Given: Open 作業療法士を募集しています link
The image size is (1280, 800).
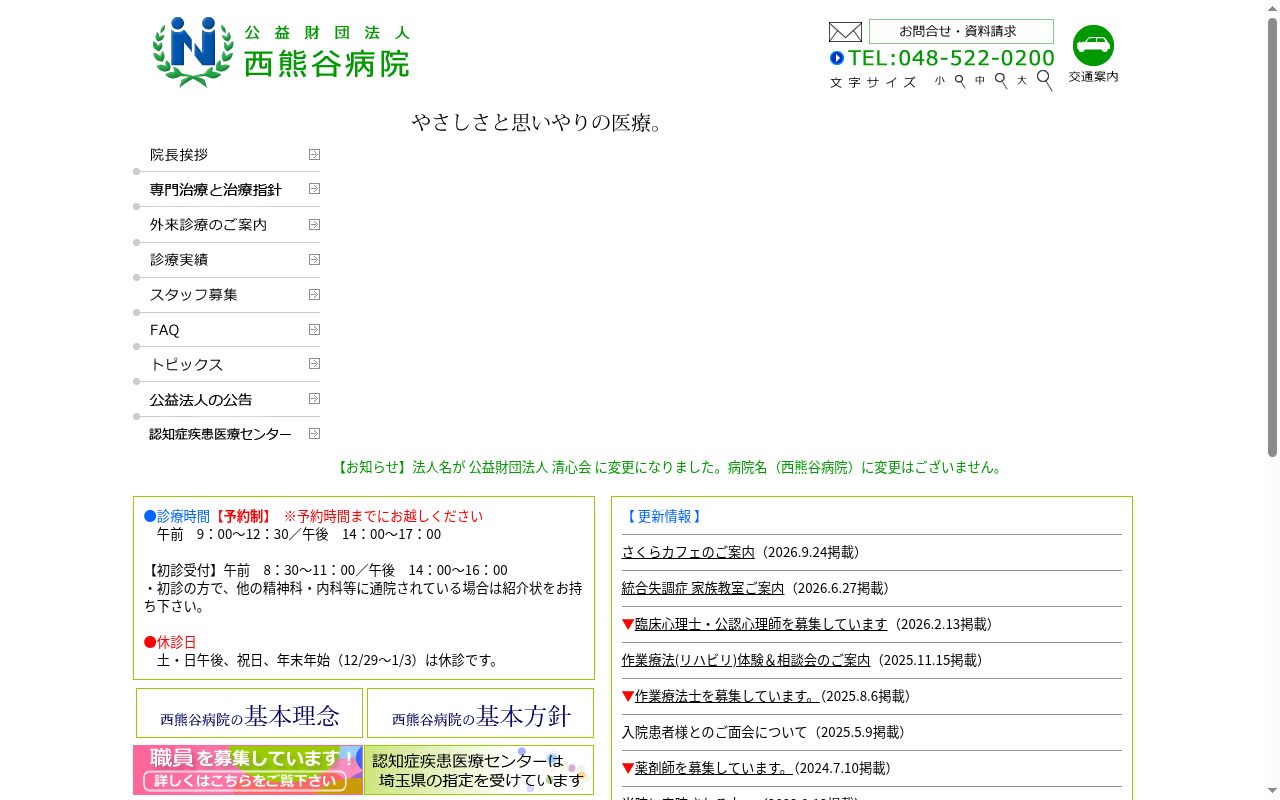Looking at the screenshot, I should tap(728, 696).
